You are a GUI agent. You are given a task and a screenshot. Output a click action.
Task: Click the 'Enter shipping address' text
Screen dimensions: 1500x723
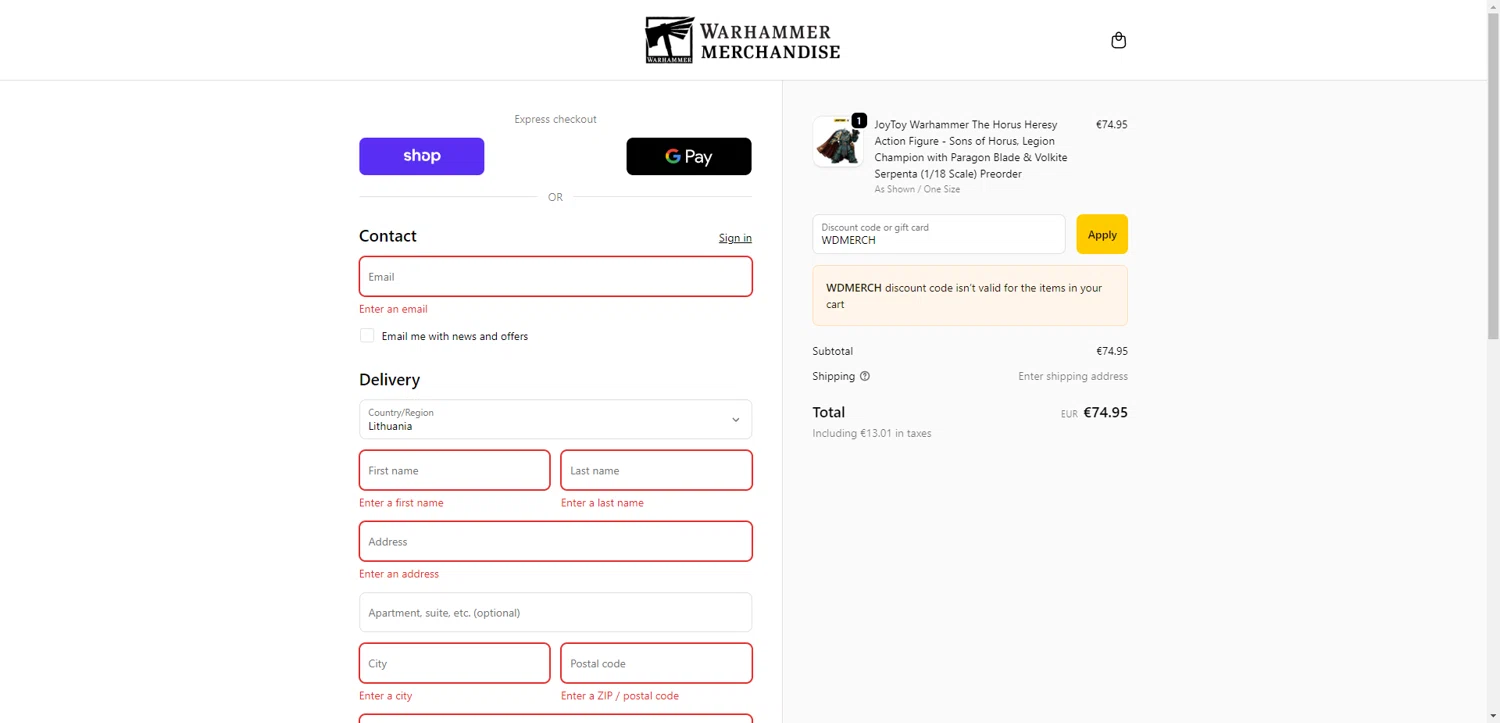[1073, 376]
